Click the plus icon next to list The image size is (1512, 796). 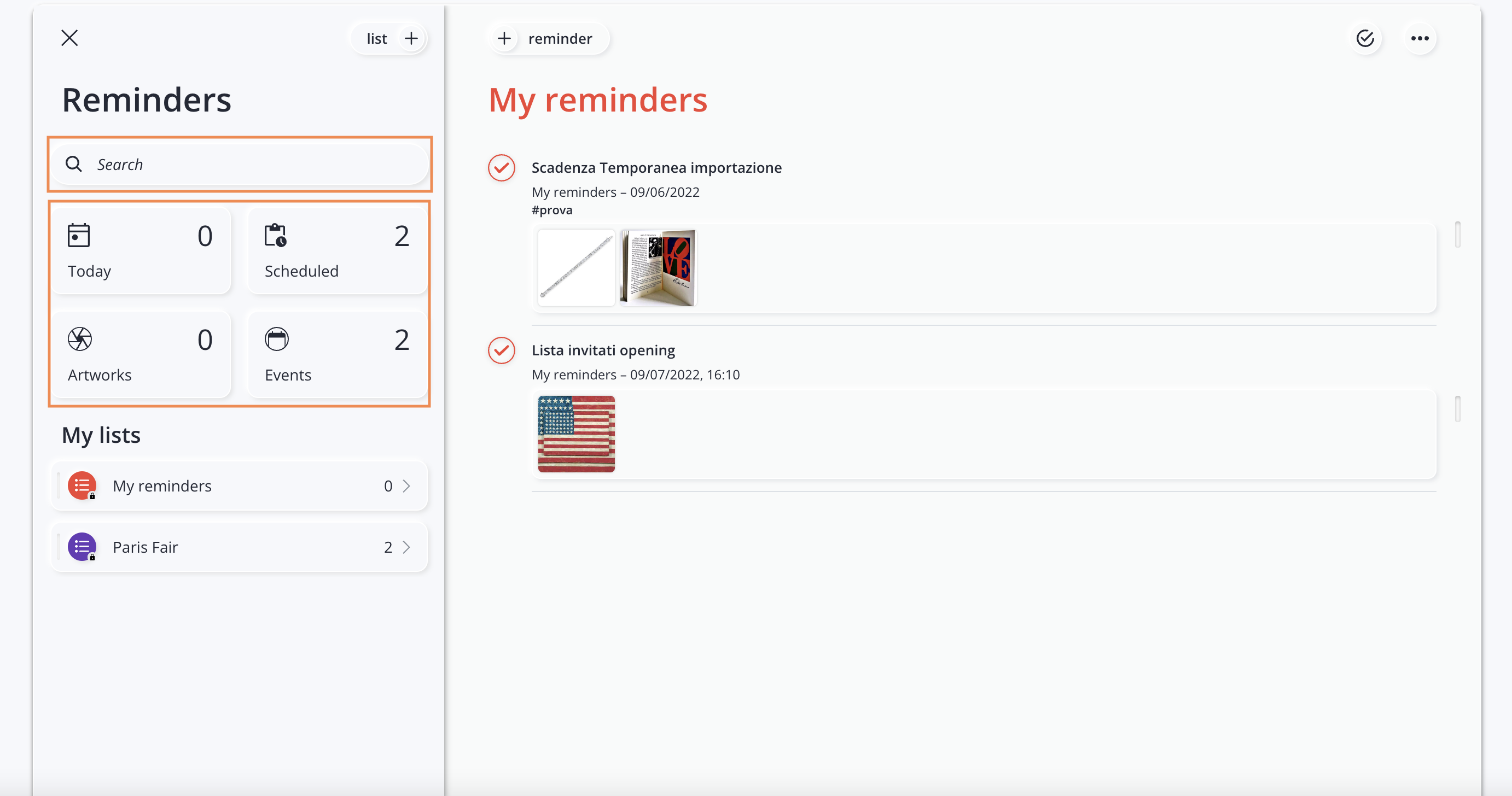[x=411, y=38]
